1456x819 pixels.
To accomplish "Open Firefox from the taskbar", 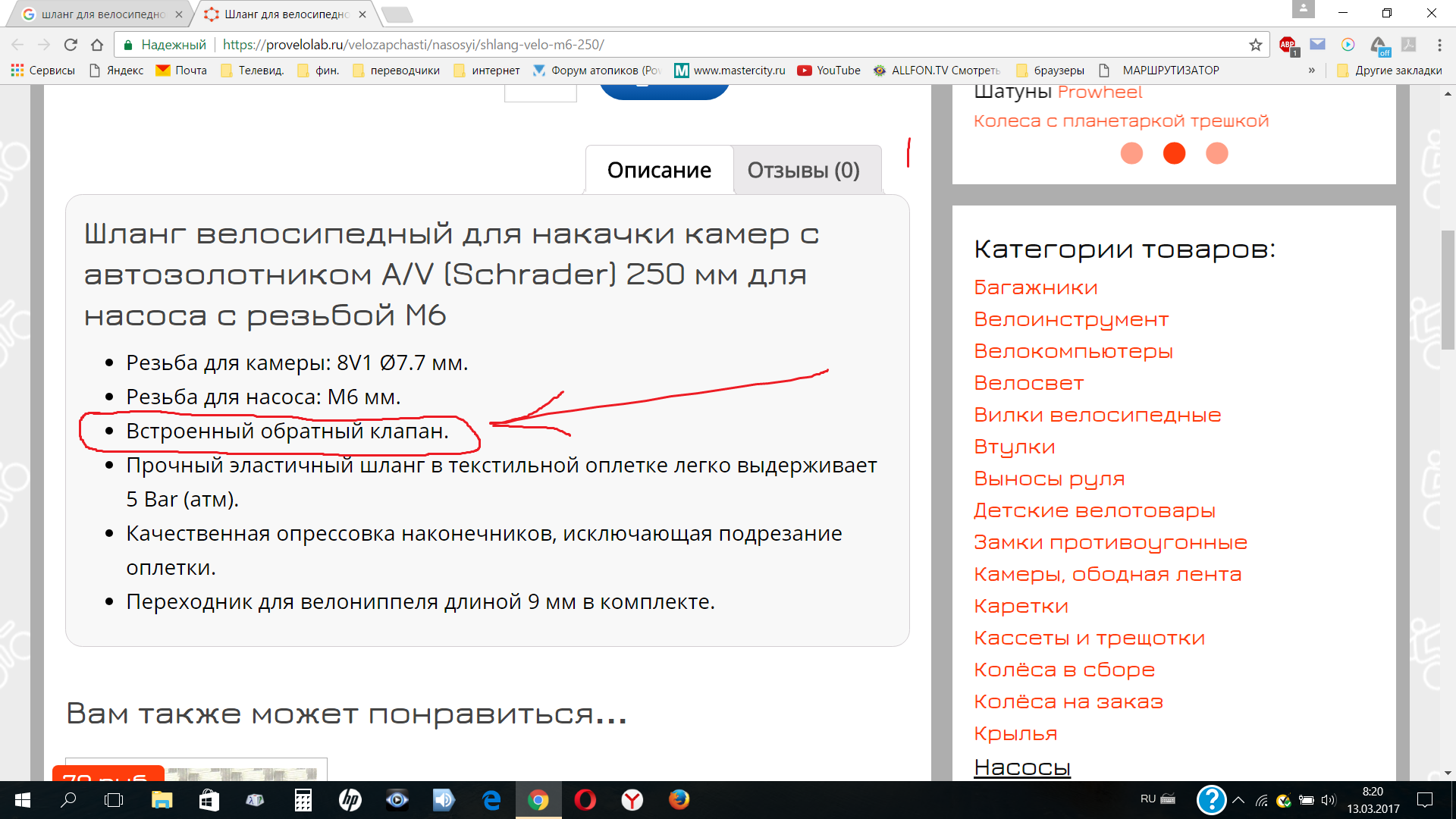I will [679, 799].
